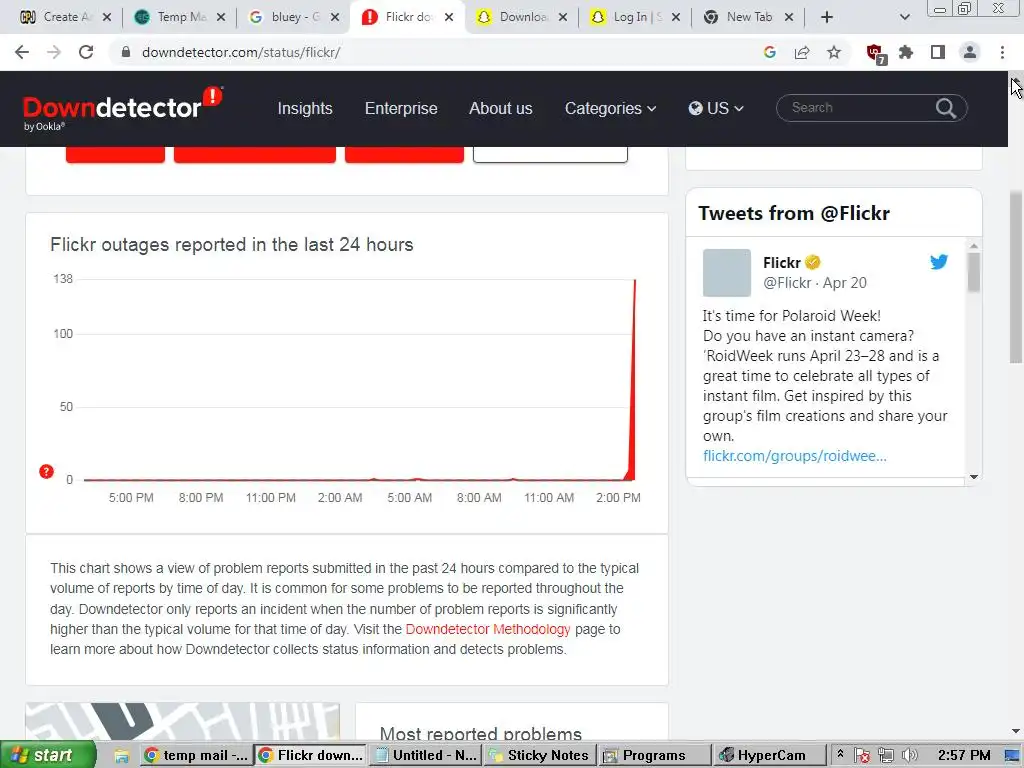1024x768 pixels.
Task: Click the page vertical scrollbar thumb
Action: click(x=1016, y=277)
